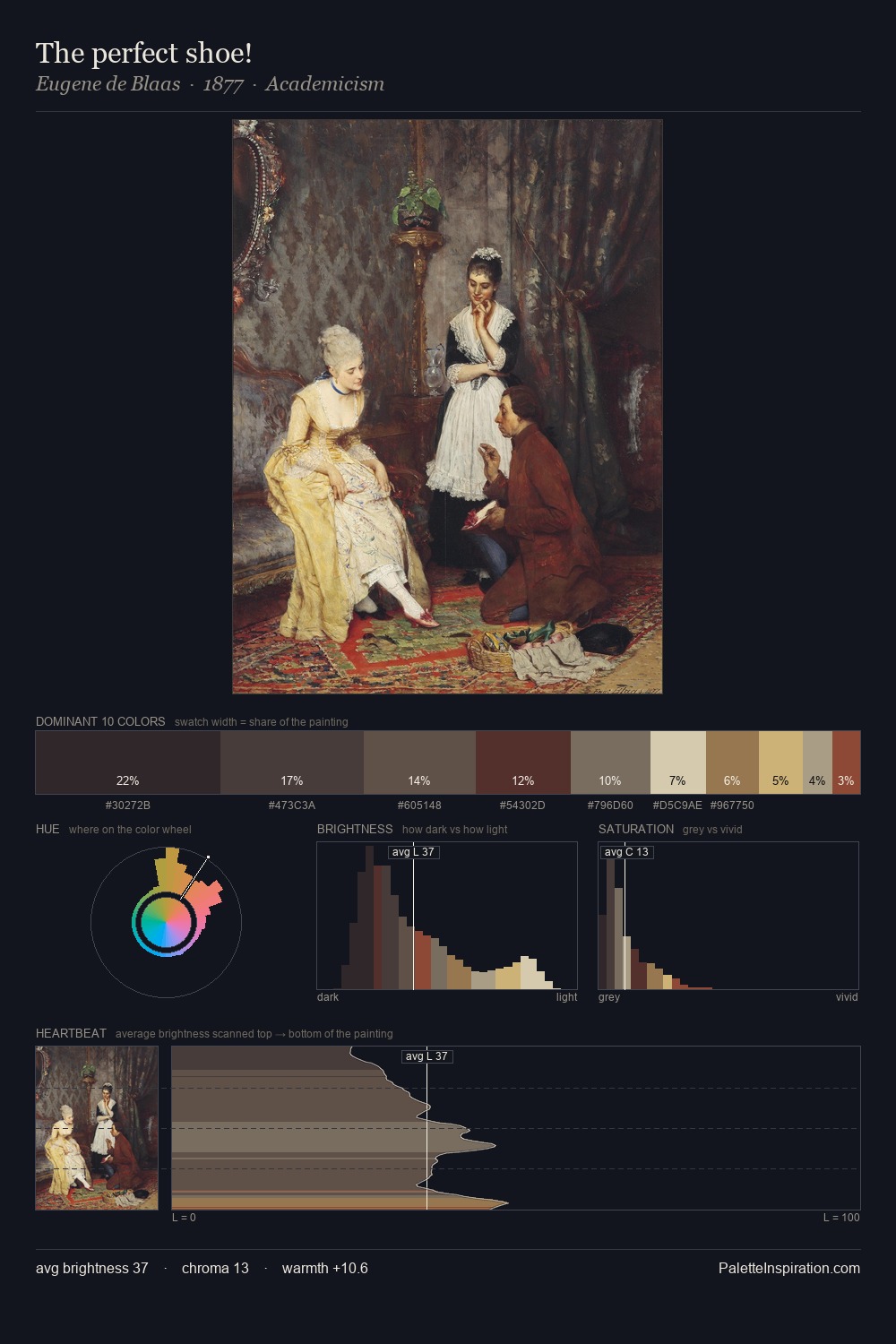
Task: Click the 'light' axis label
Action: coord(566,997)
